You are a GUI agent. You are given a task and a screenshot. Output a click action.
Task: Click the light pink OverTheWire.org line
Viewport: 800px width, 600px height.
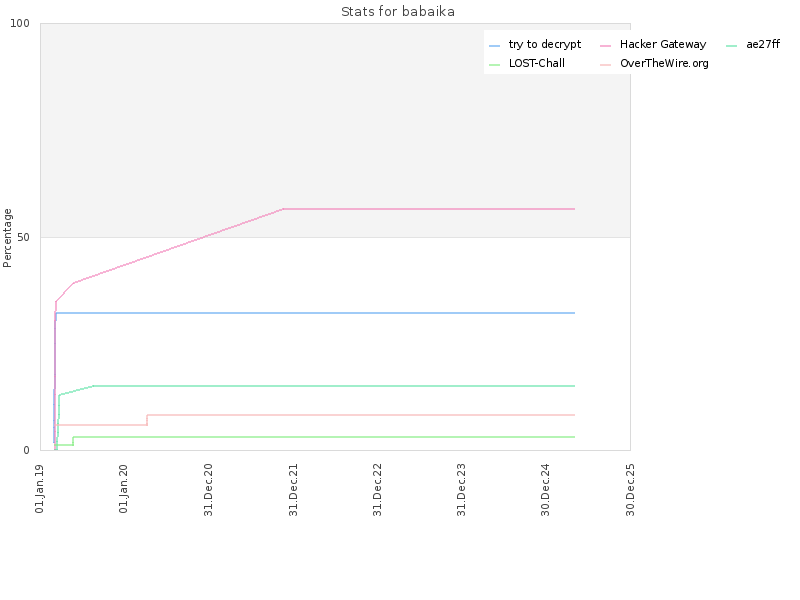(x=361, y=415)
